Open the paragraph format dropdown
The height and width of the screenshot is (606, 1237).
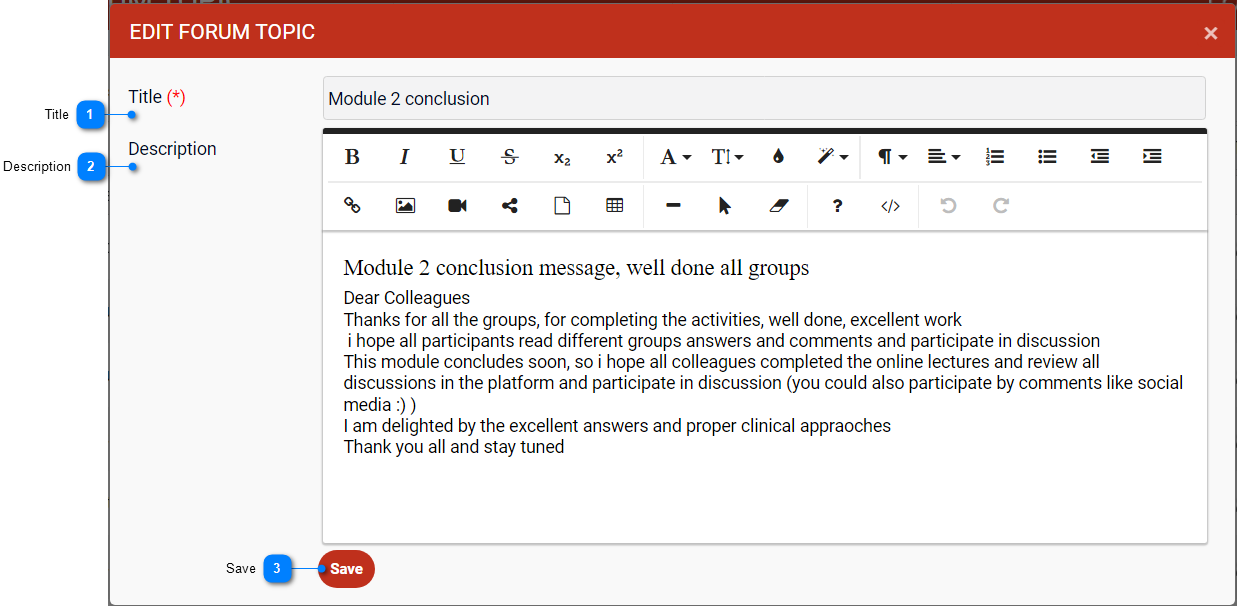(892, 157)
